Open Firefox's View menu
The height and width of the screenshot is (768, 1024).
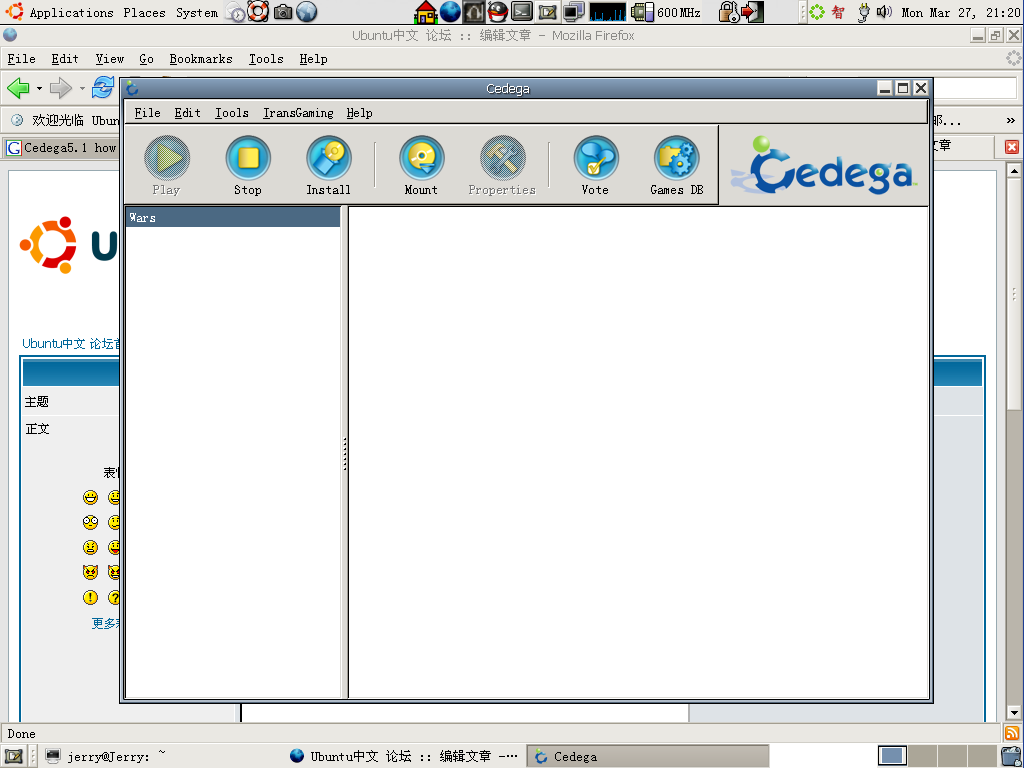pos(110,59)
